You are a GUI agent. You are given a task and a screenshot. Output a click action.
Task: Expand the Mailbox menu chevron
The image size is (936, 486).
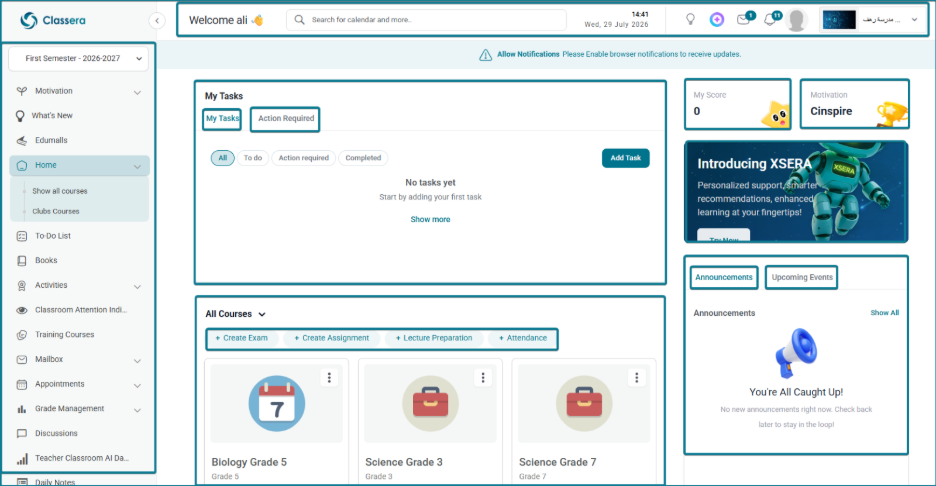point(137,361)
